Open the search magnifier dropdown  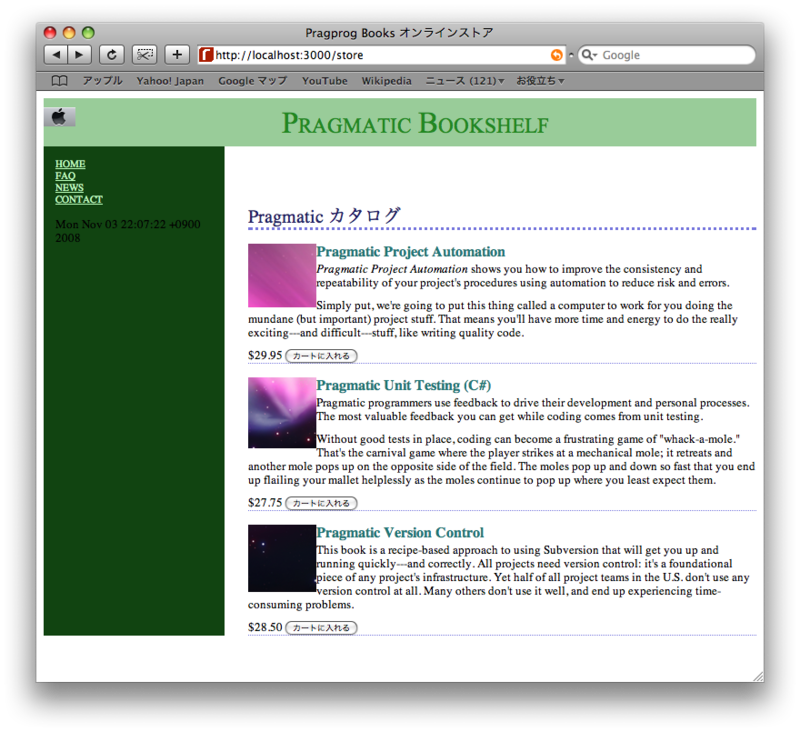[589, 55]
